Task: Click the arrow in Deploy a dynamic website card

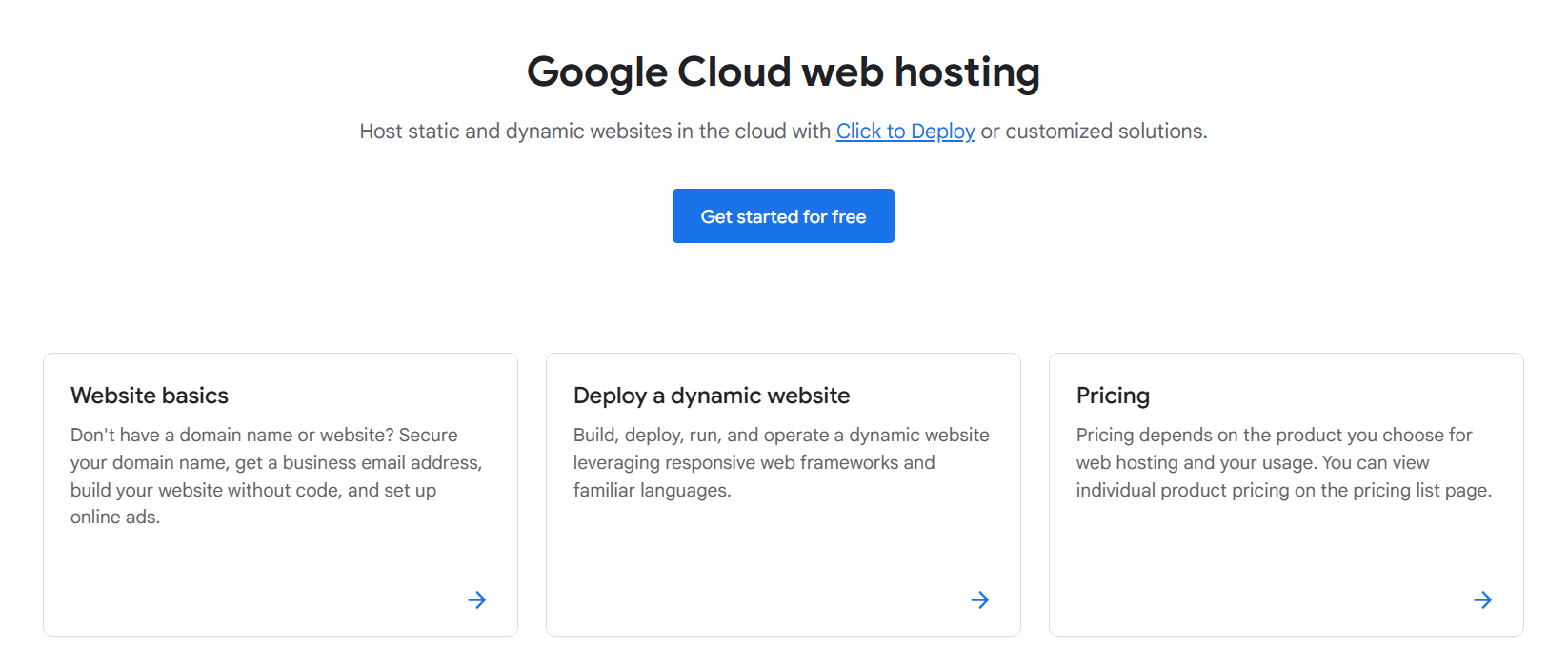Action: click(979, 599)
